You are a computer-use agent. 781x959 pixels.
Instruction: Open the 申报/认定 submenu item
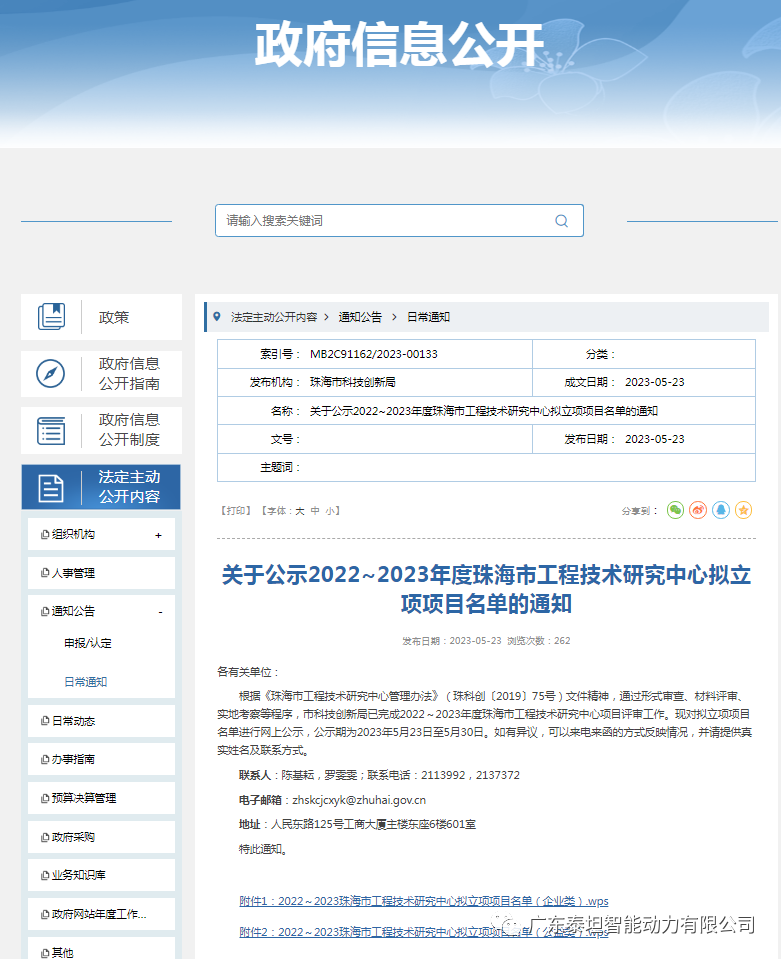pos(88,643)
